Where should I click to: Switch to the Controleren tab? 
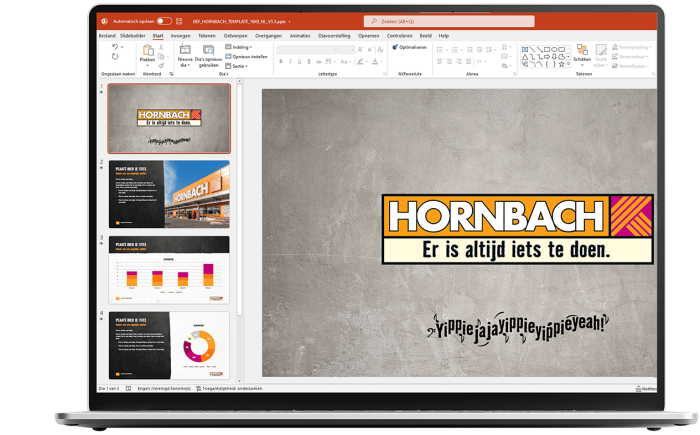click(400, 36)
